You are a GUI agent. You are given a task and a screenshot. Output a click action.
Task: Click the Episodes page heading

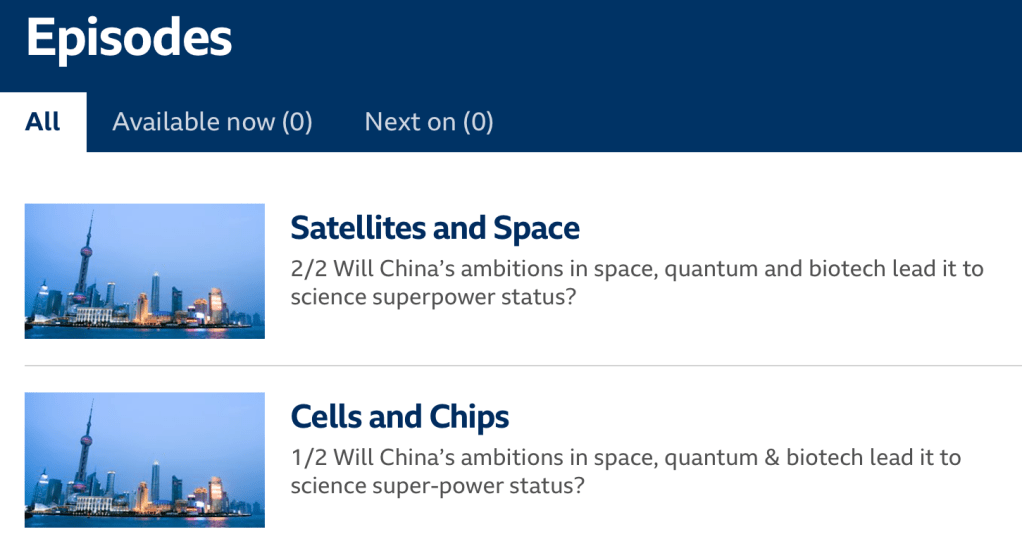click(129, 38)
